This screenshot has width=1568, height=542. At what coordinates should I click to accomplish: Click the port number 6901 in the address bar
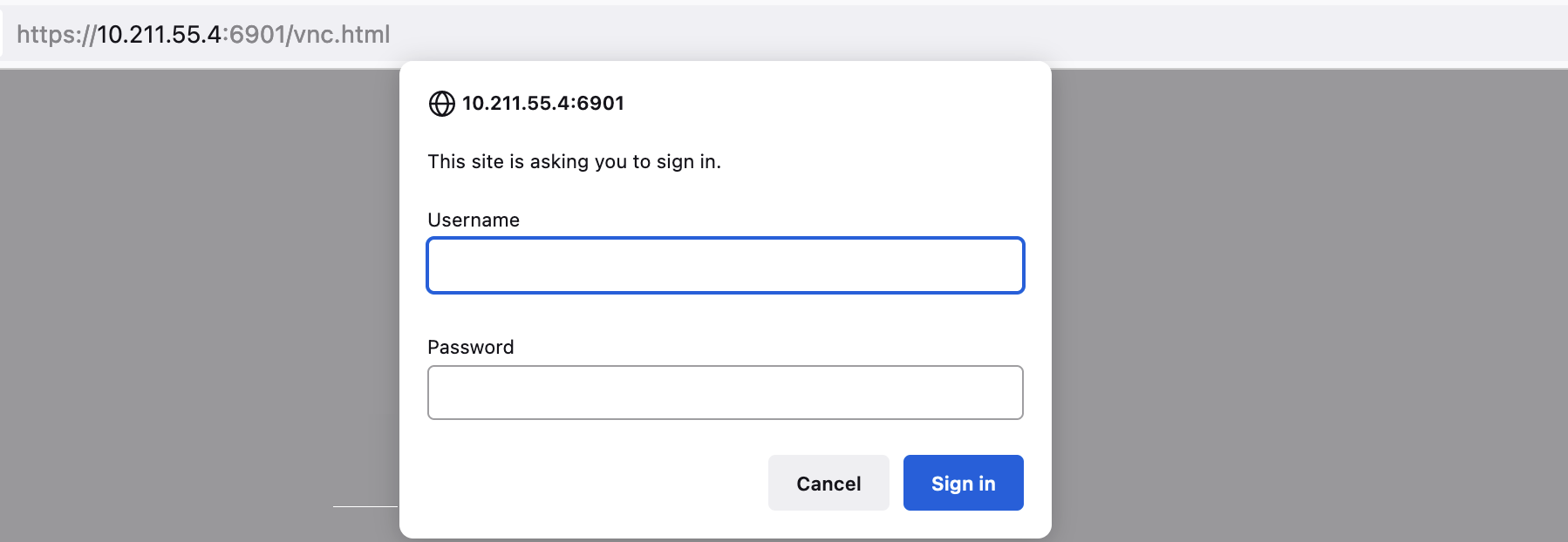(258, 35)
